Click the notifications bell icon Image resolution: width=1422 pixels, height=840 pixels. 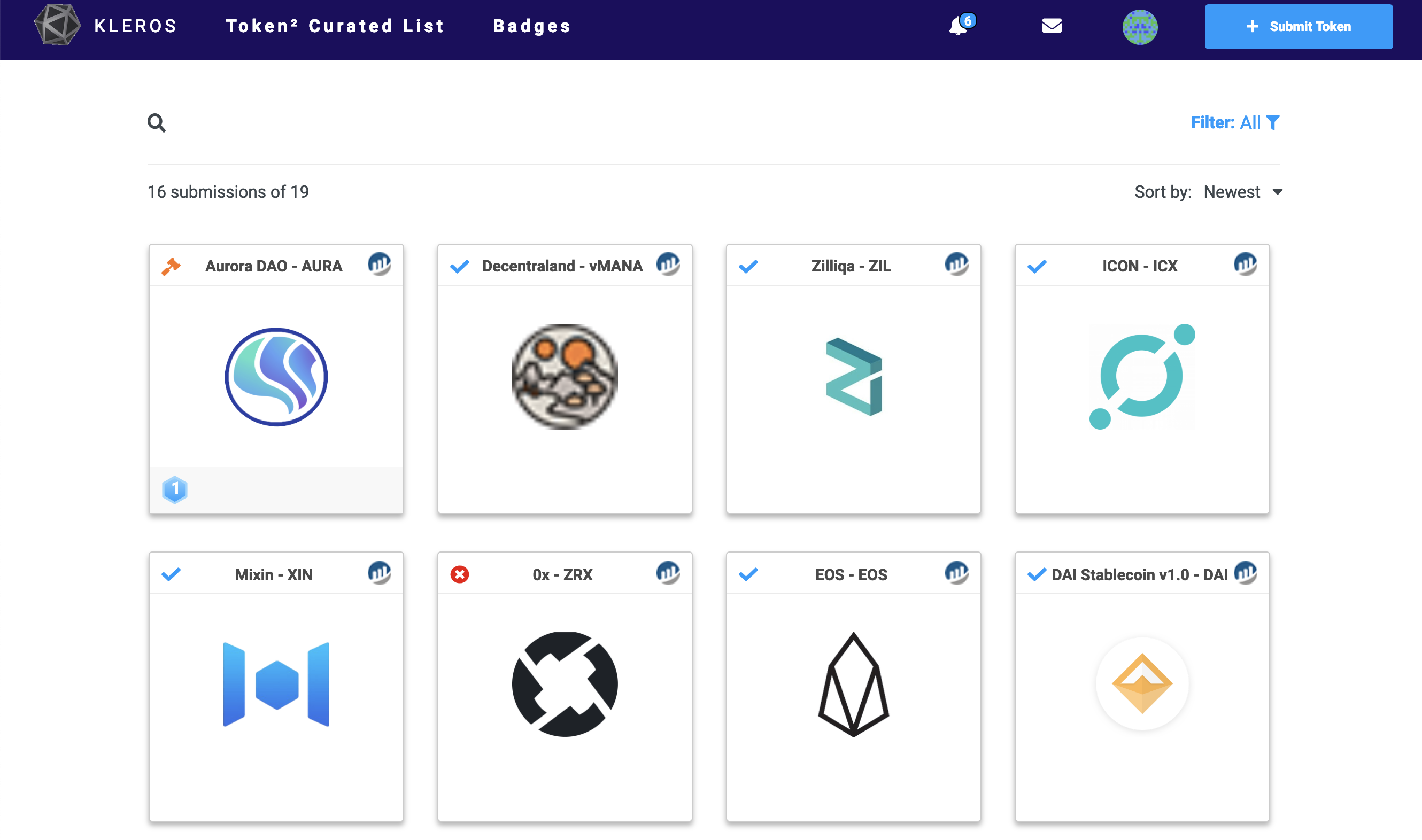click(958, 26)
